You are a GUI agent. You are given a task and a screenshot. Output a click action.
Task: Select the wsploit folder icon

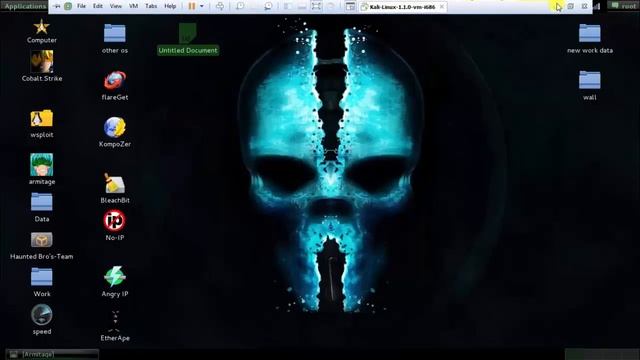42,119
